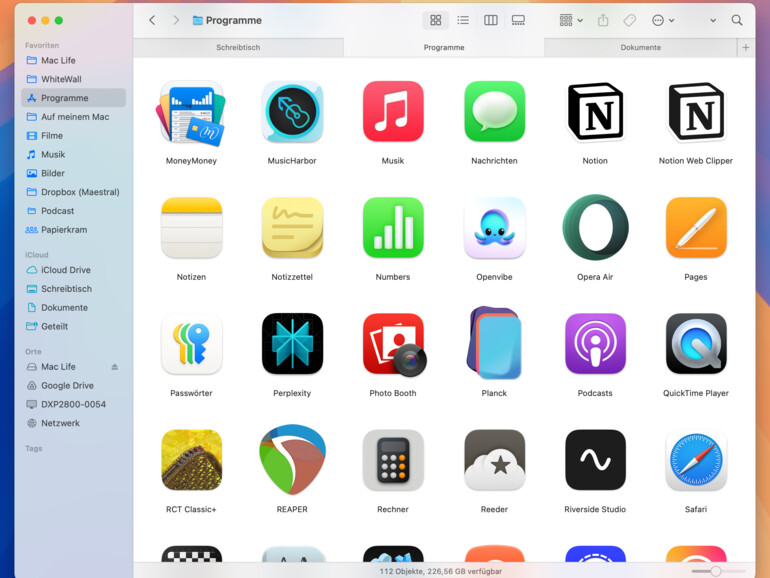Open Schreibtisch under iCloud
Image resolution: width=770 pixels, height=578 pixels.
coord(74,289)
